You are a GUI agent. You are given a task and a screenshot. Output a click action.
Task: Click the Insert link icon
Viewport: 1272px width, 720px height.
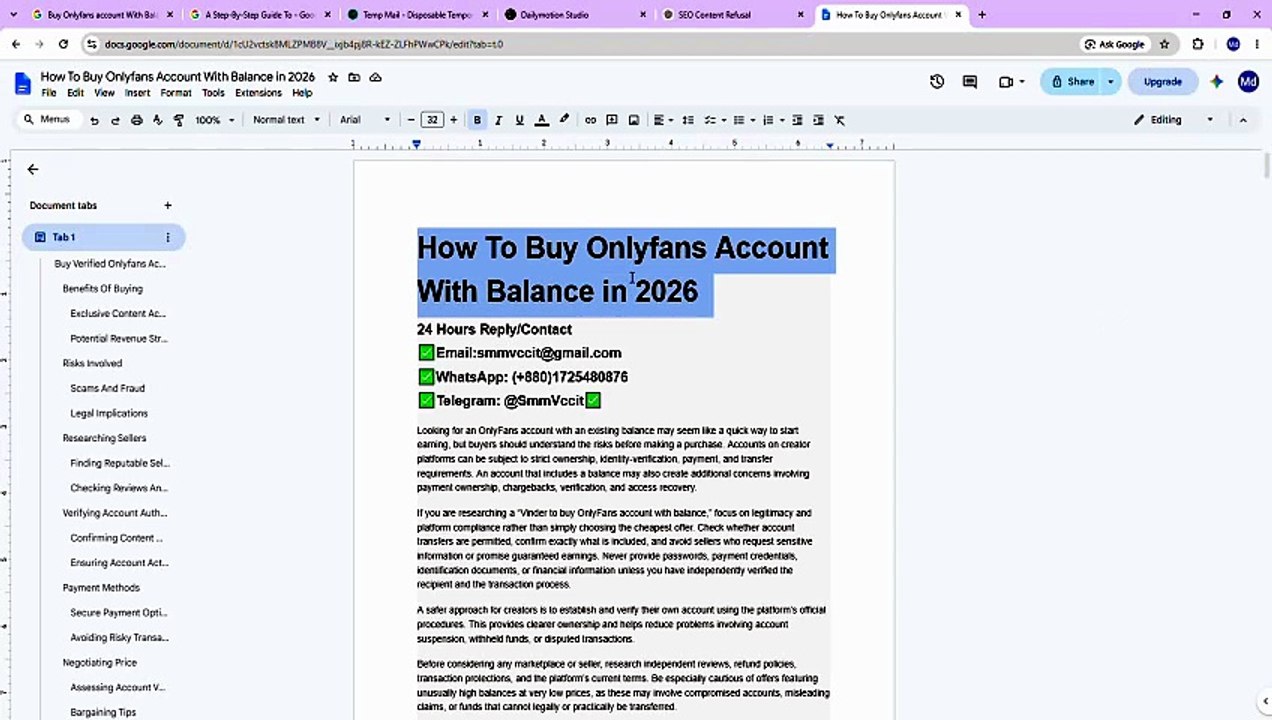coord(590,120)
